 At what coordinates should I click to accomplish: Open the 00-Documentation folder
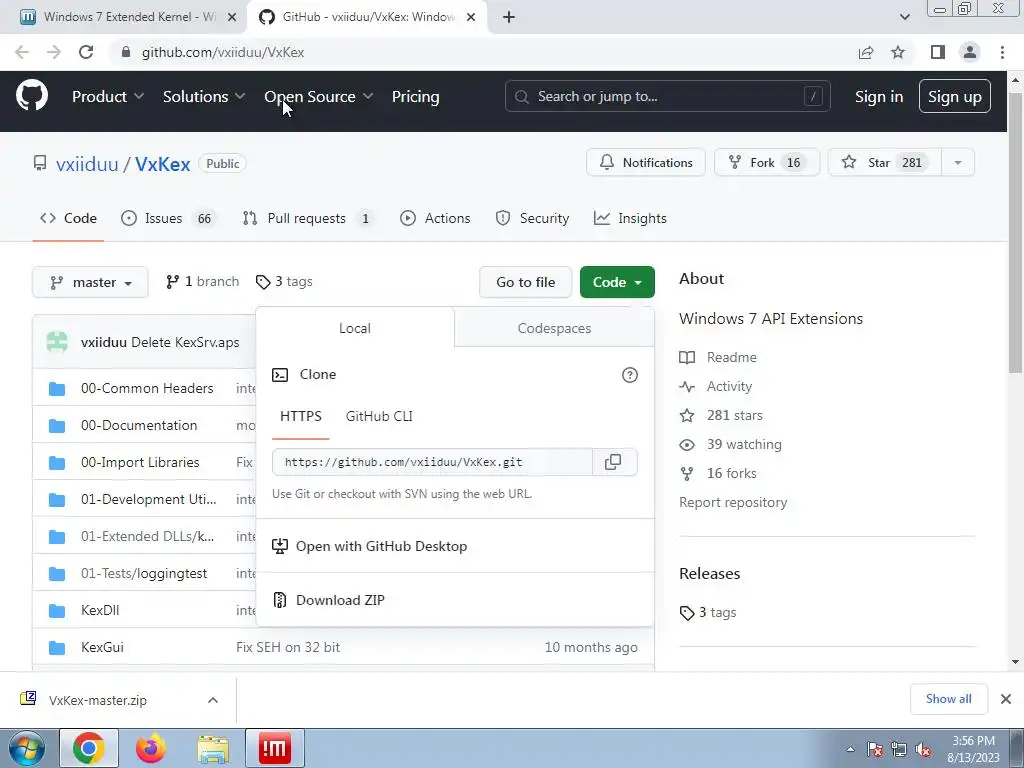tap(139, 425)
